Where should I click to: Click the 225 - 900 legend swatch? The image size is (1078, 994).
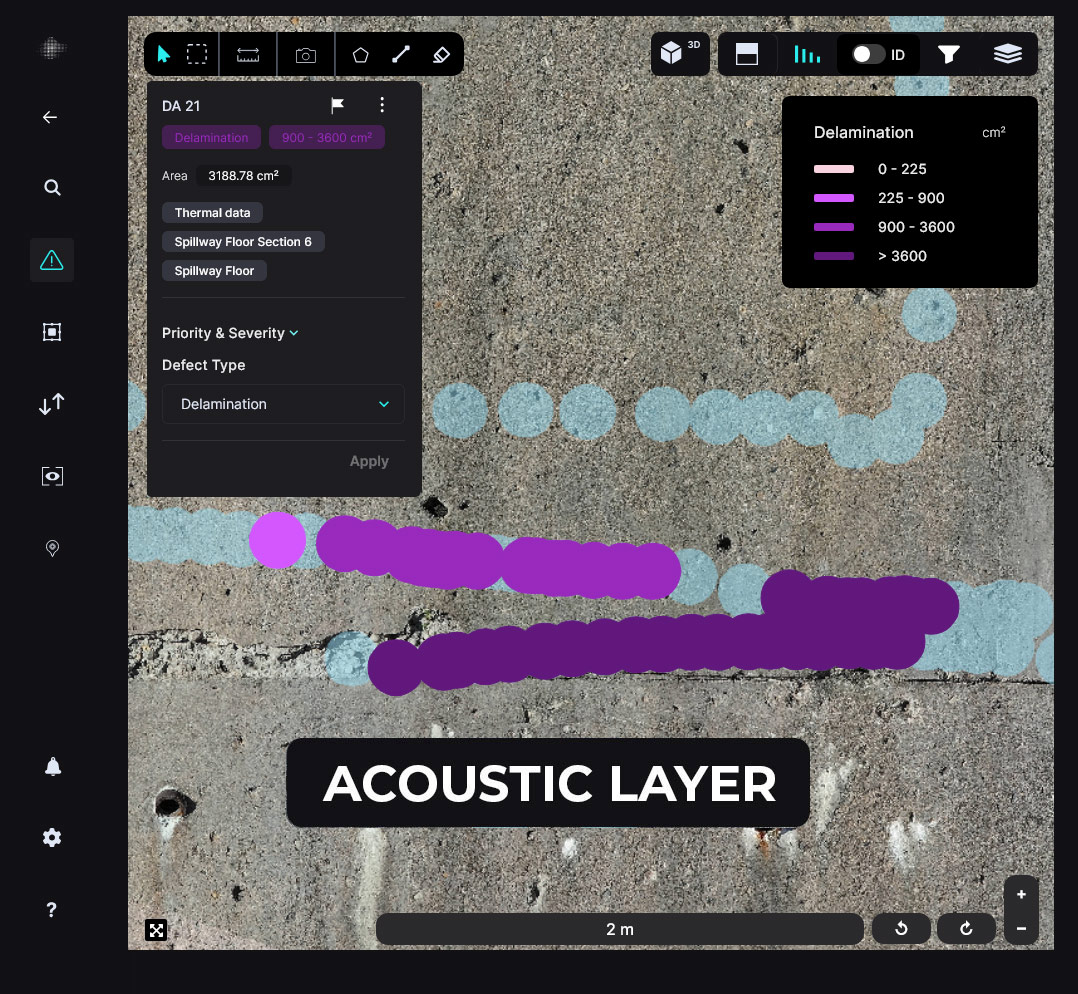coord(833,198)
